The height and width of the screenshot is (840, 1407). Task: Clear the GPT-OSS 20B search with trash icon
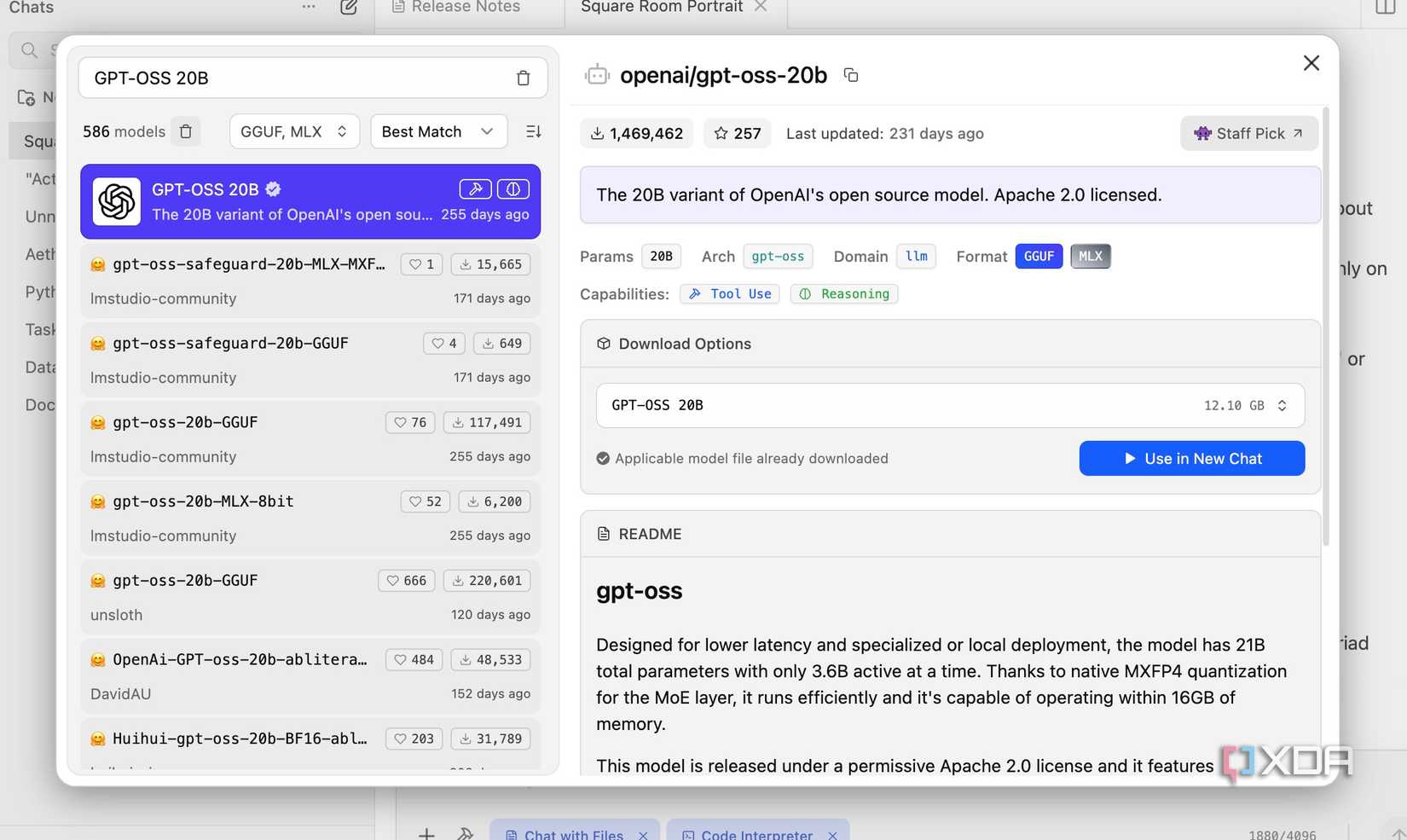click(523, 78)
